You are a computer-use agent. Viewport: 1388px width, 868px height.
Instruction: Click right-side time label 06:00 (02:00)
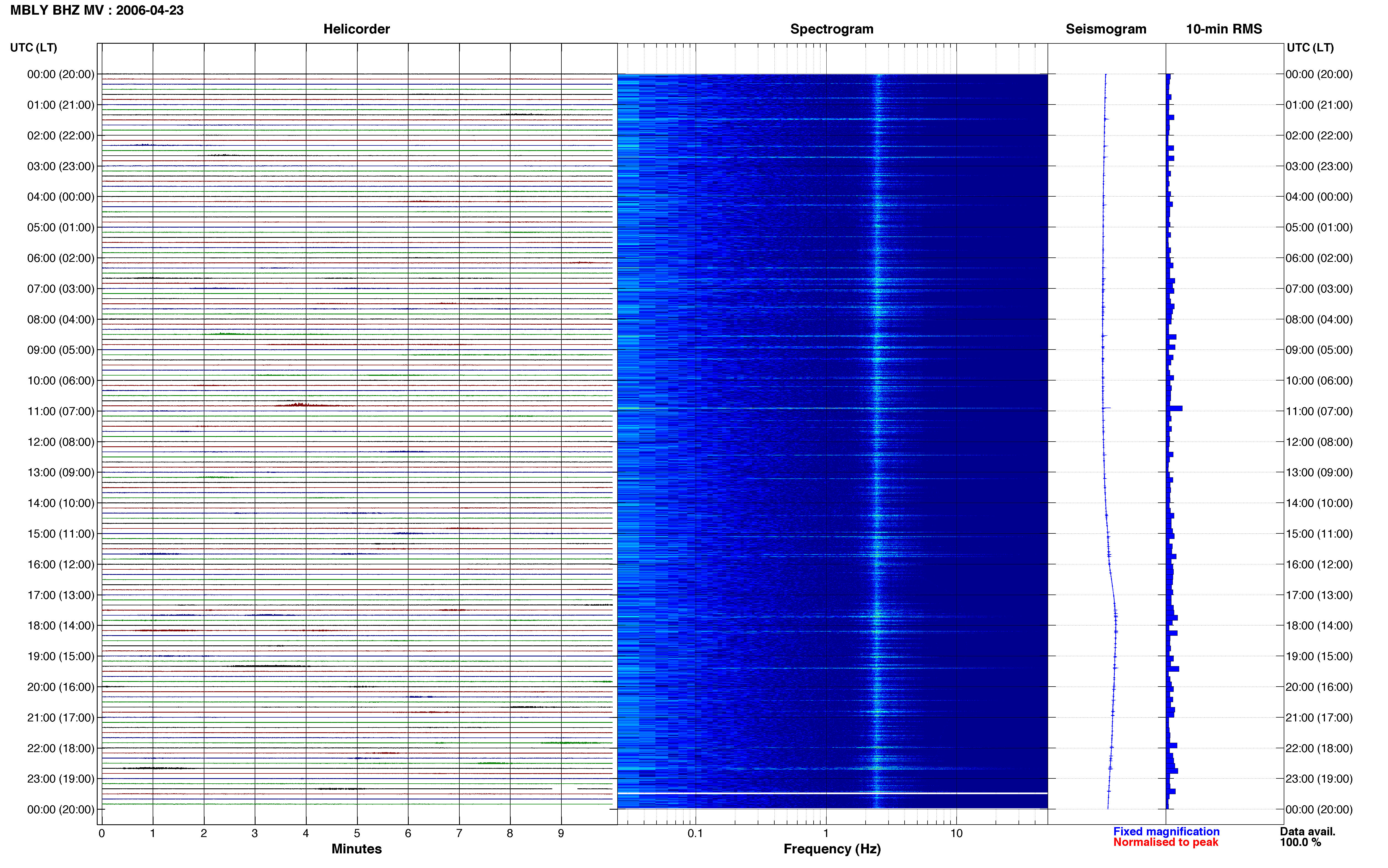1319,258
